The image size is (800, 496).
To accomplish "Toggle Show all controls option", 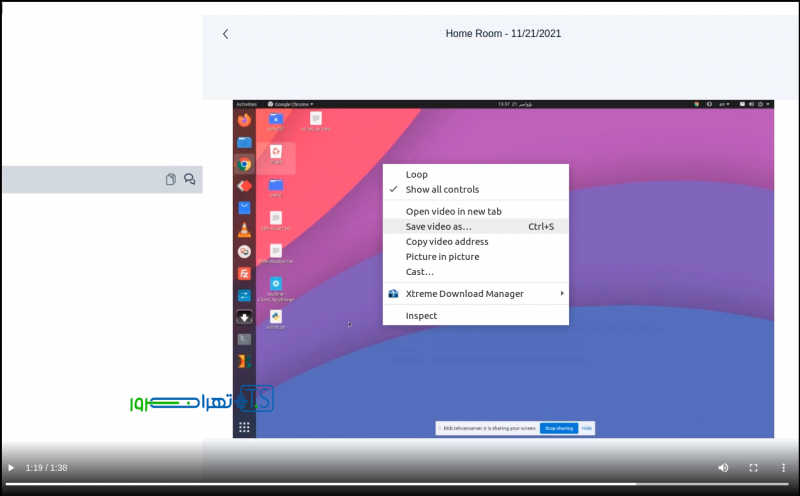I will pos(442,190).
